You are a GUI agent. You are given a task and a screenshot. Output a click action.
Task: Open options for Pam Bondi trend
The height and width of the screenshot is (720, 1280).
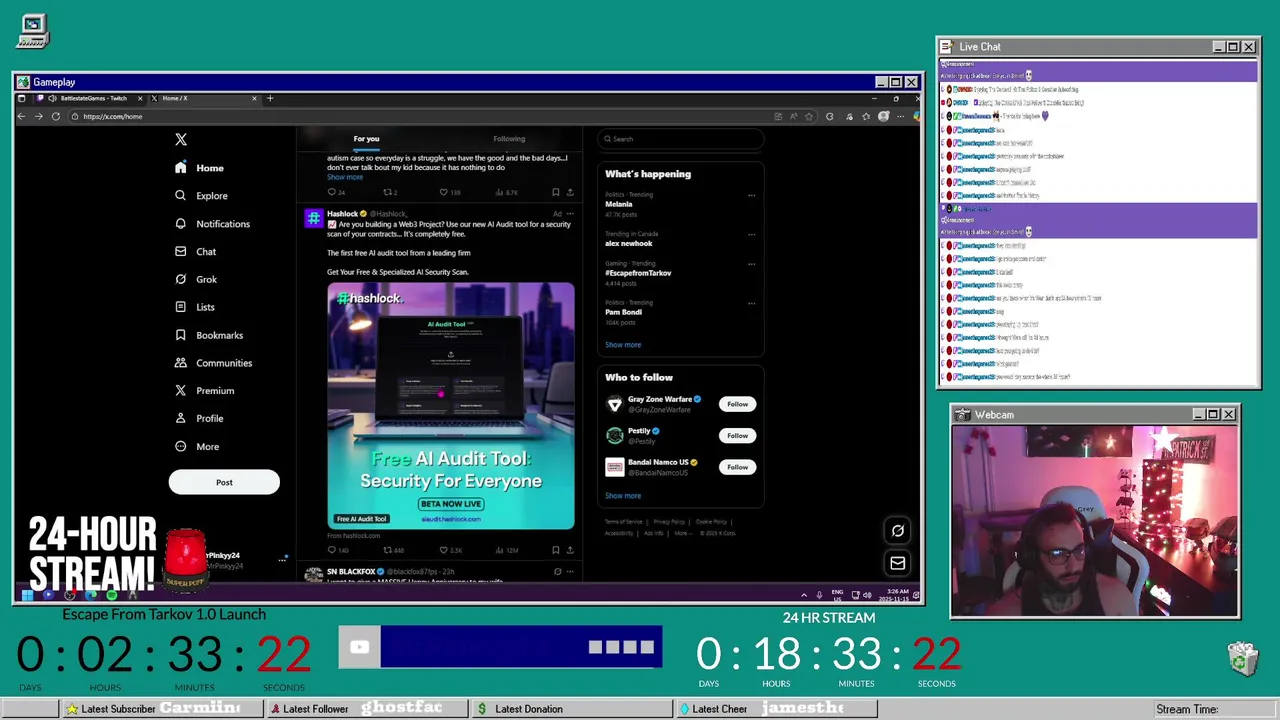tap(751, 304)
